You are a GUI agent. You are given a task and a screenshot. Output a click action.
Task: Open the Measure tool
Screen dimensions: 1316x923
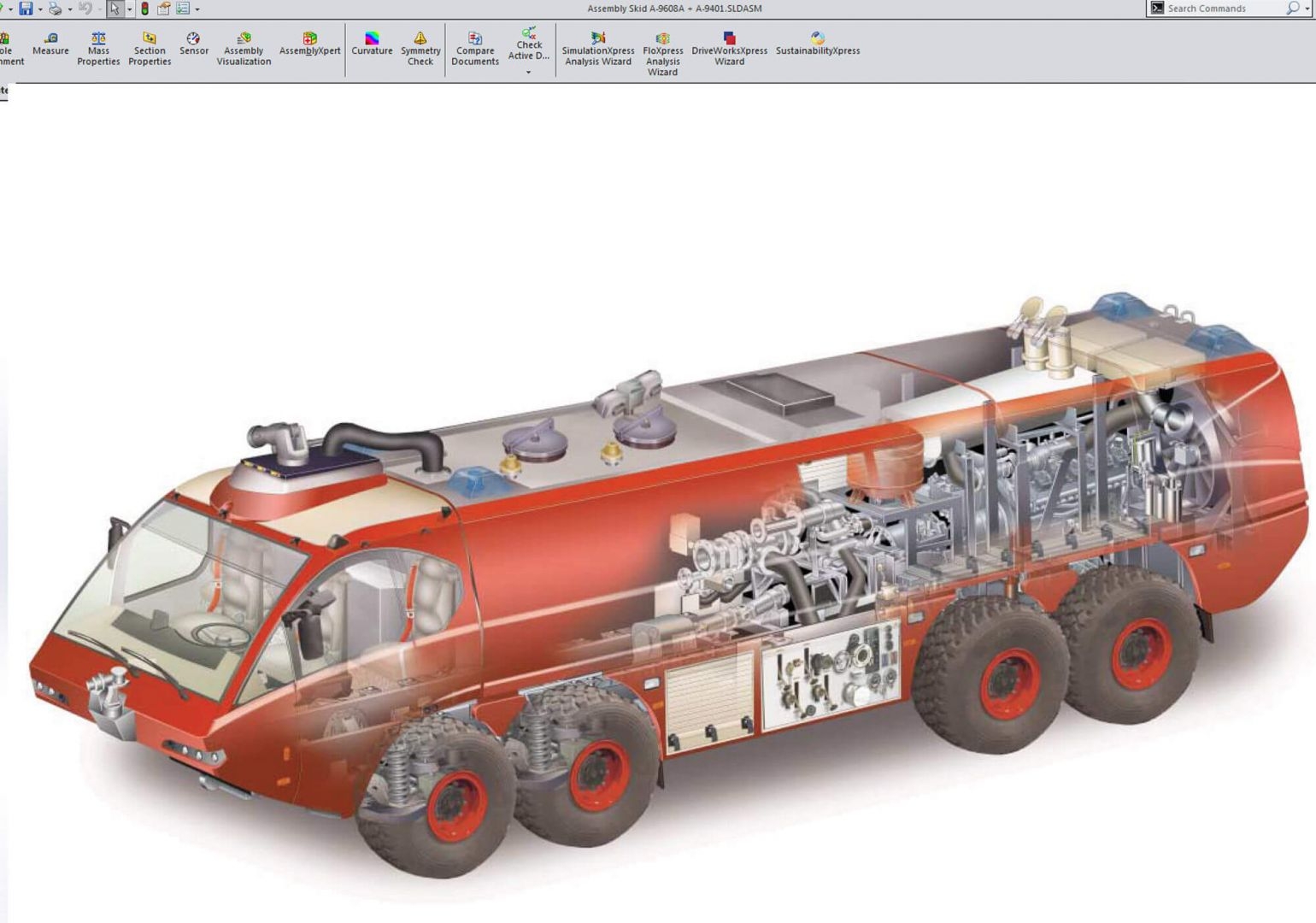point(50,44)
